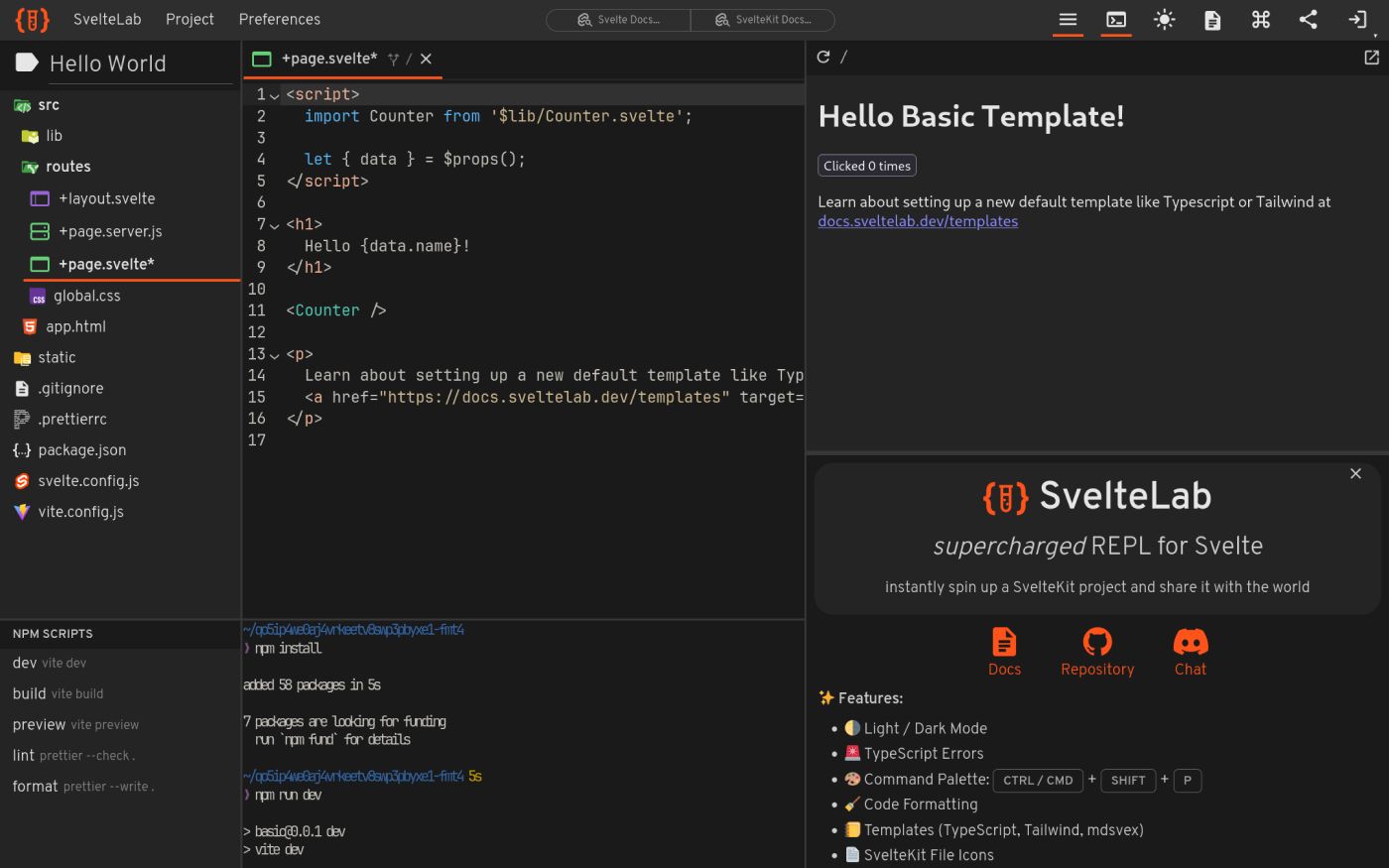Toggle the file tree sidebar
Screen dimensions: 1389x868
pos(1068,19)
